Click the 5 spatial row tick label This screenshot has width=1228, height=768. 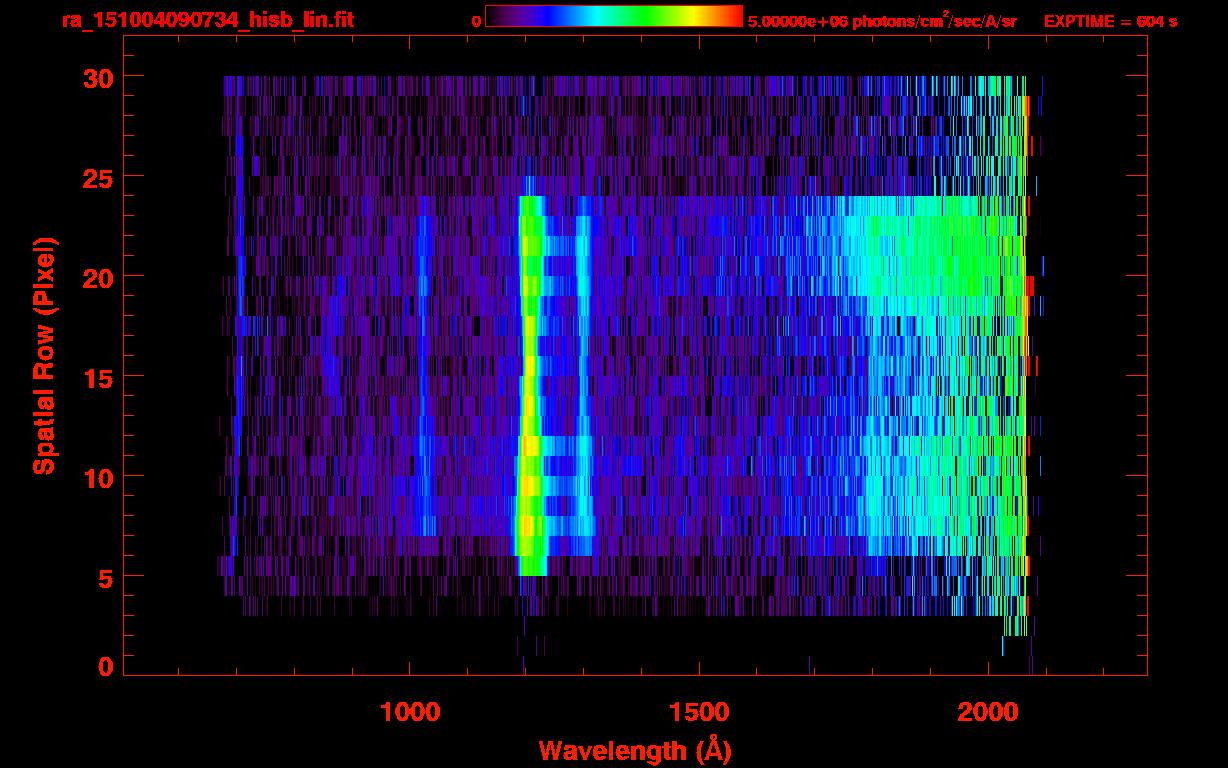pos(105,577)
